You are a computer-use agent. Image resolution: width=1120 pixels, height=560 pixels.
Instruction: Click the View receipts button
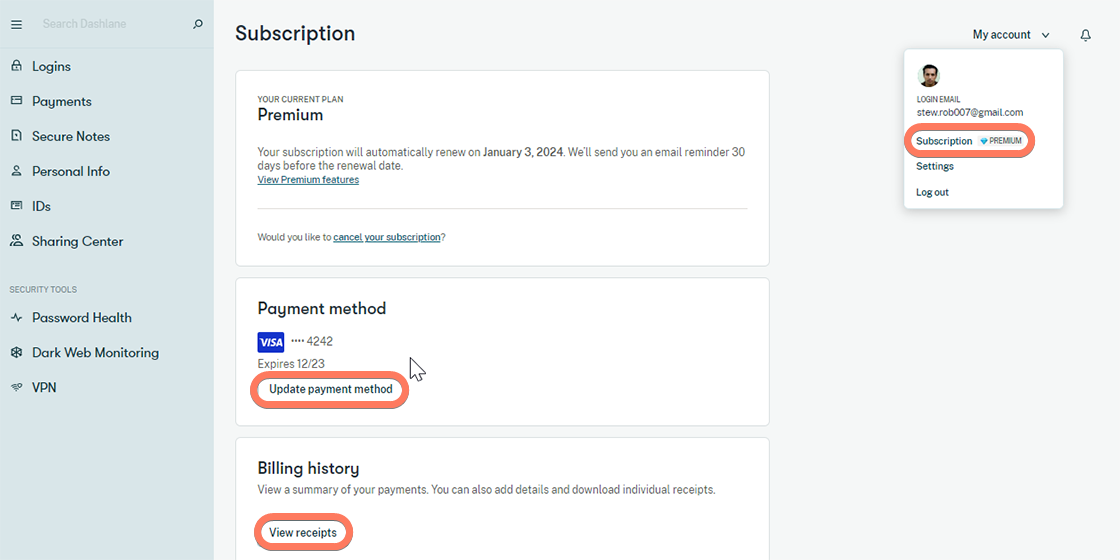[x=303, y=533]
